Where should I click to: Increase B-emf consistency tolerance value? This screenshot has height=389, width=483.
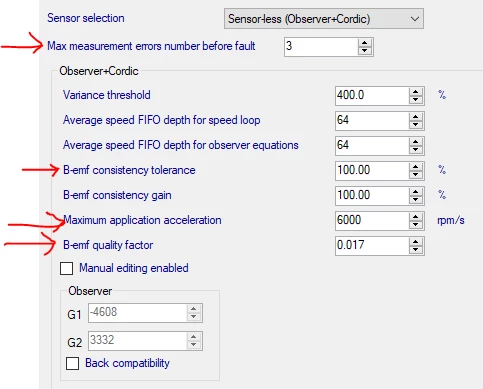point(416,167)
